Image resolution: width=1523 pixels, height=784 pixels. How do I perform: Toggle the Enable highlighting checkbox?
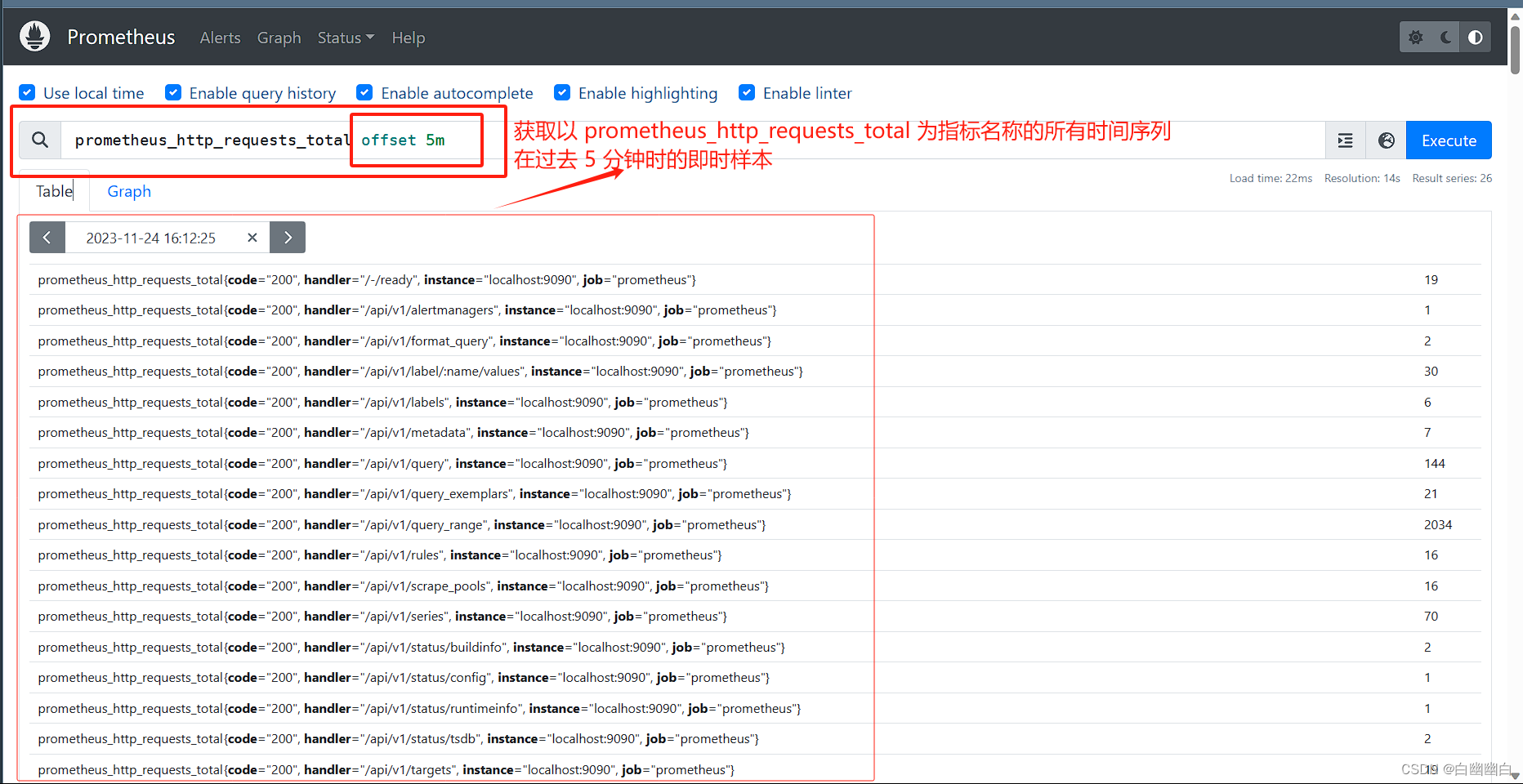click(x=562, y=92)
